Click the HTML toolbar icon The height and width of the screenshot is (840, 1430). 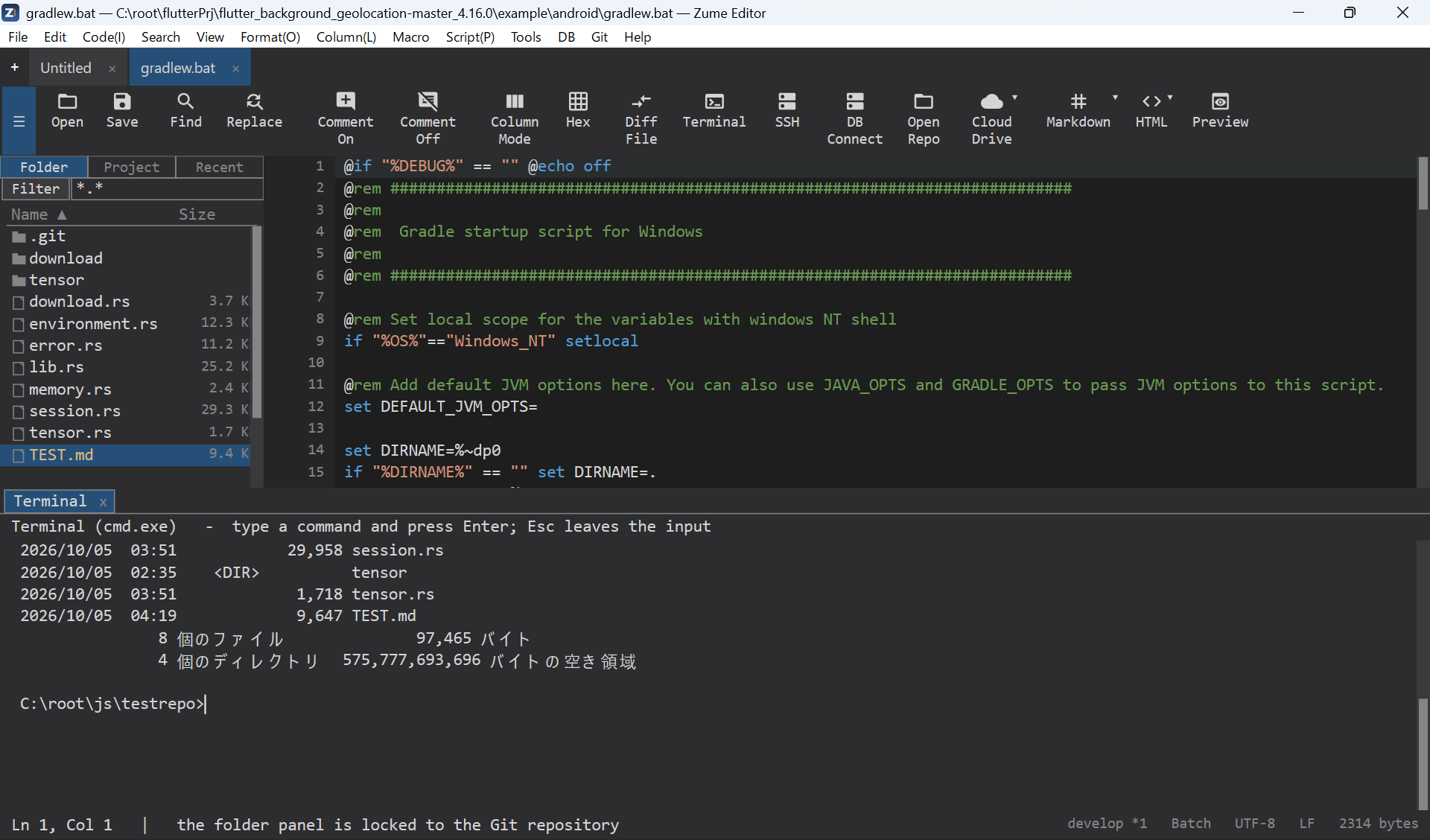pos(1151,111)
